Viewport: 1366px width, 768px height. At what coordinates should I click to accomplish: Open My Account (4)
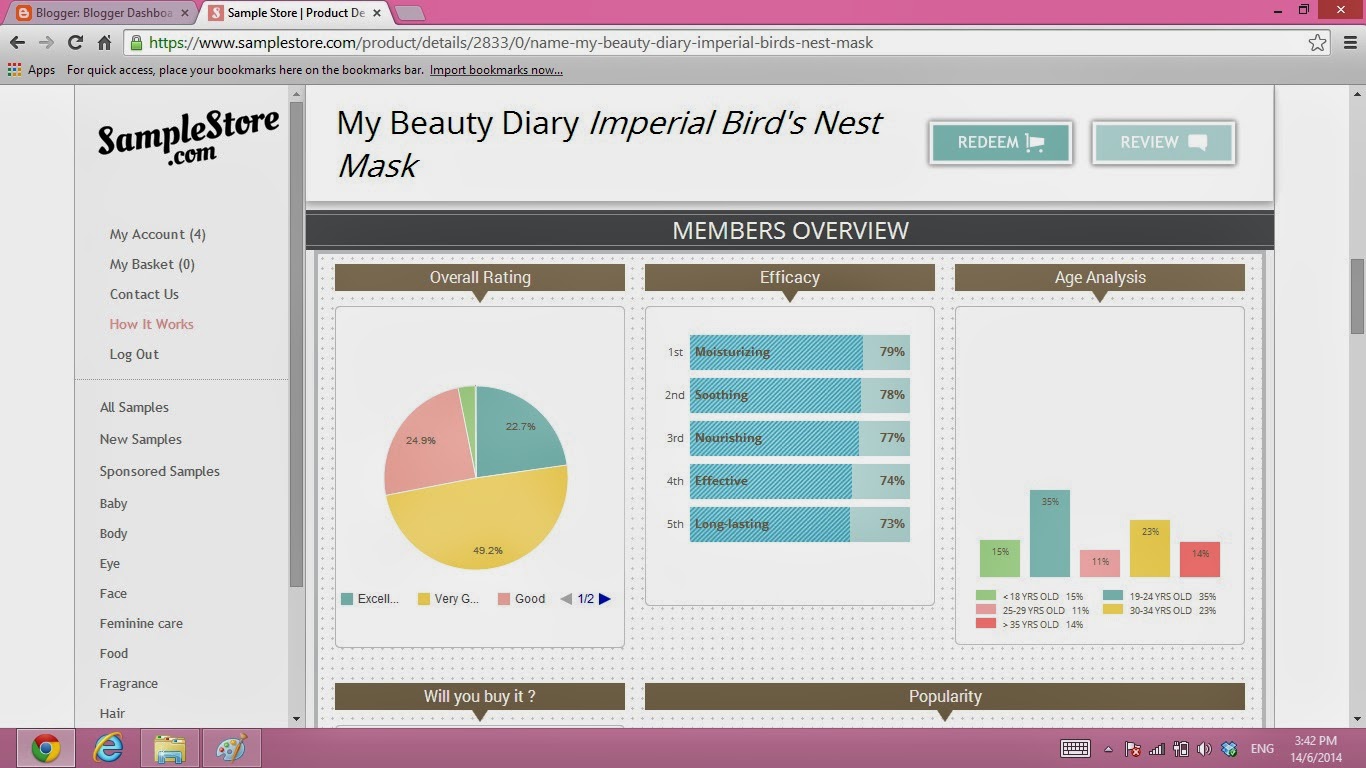(x=158, y=234)
